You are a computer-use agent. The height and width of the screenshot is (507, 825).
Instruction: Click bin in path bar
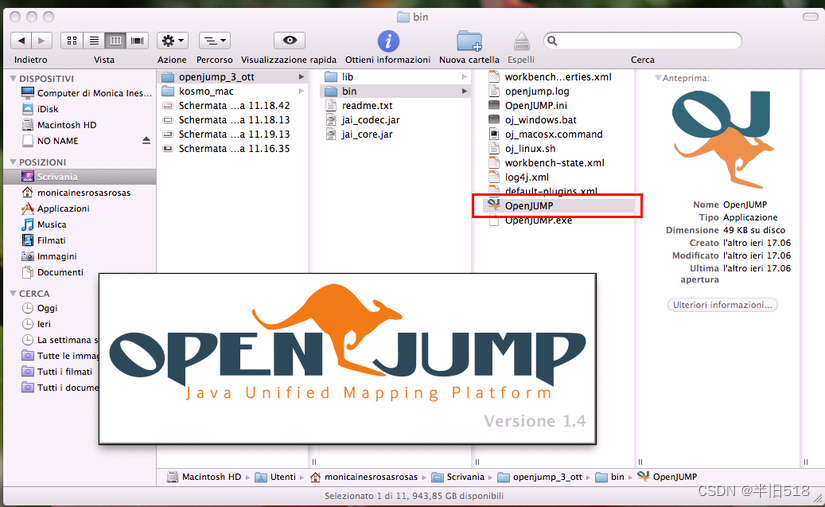[x=610, y=477]
